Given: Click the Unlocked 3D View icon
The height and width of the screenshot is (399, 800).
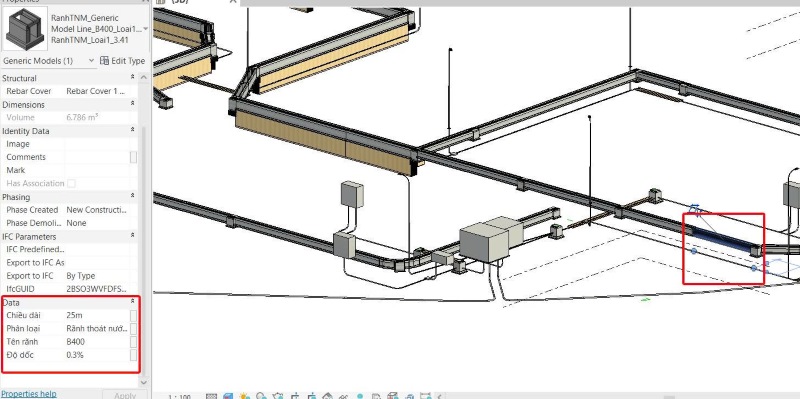Looking at the screenshot, I should click(328, 396).
